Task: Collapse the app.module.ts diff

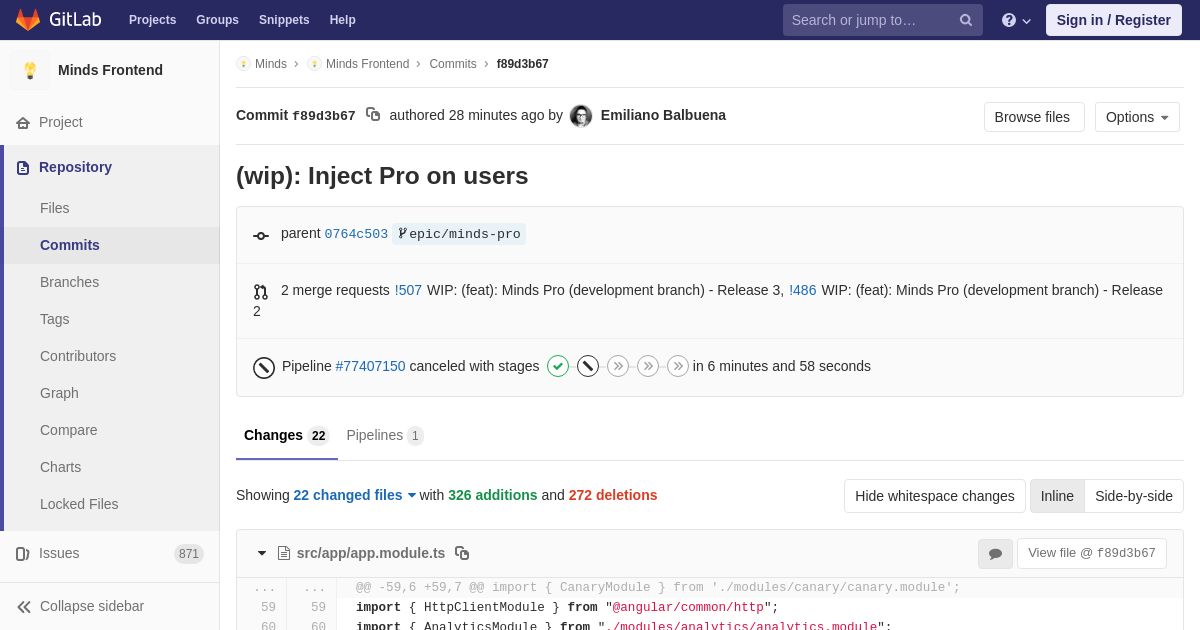Action: pyautogui.click(x=262, y=553)
